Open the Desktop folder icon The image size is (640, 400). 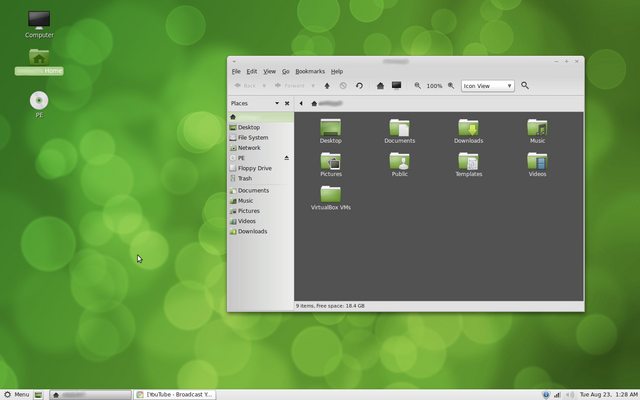point(331,131)
